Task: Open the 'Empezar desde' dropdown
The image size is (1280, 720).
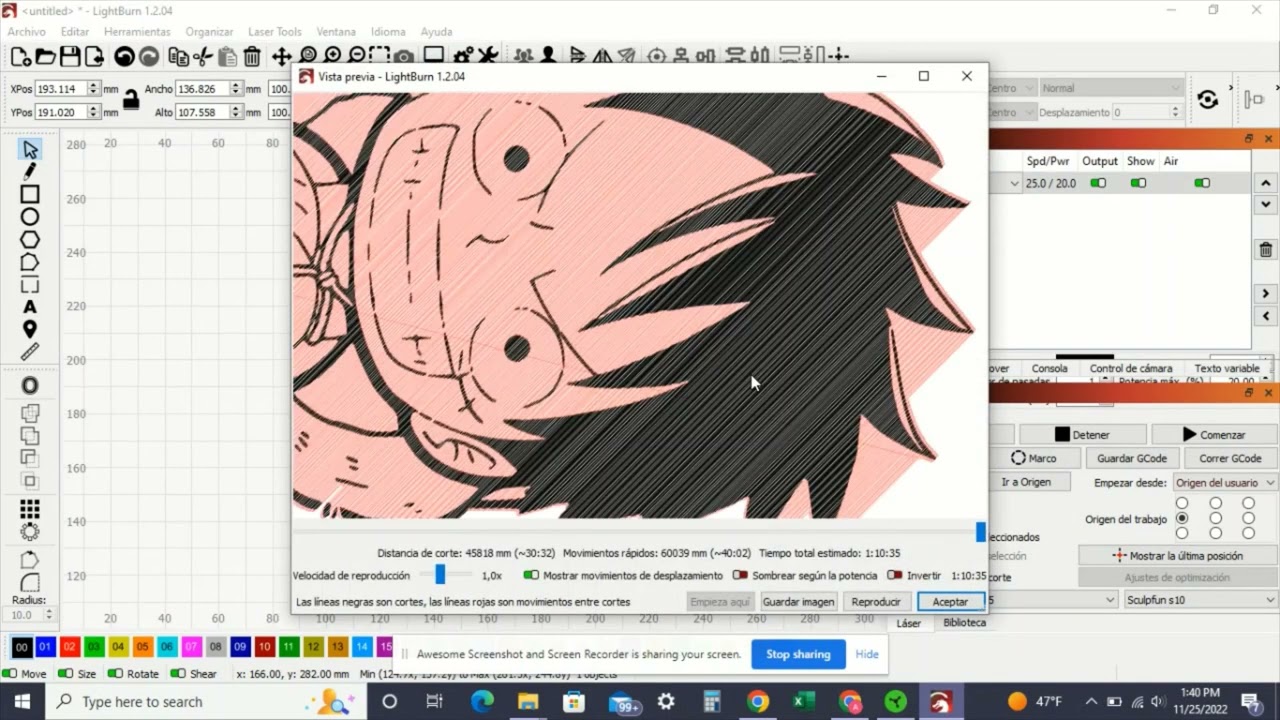Action: 1224,482
